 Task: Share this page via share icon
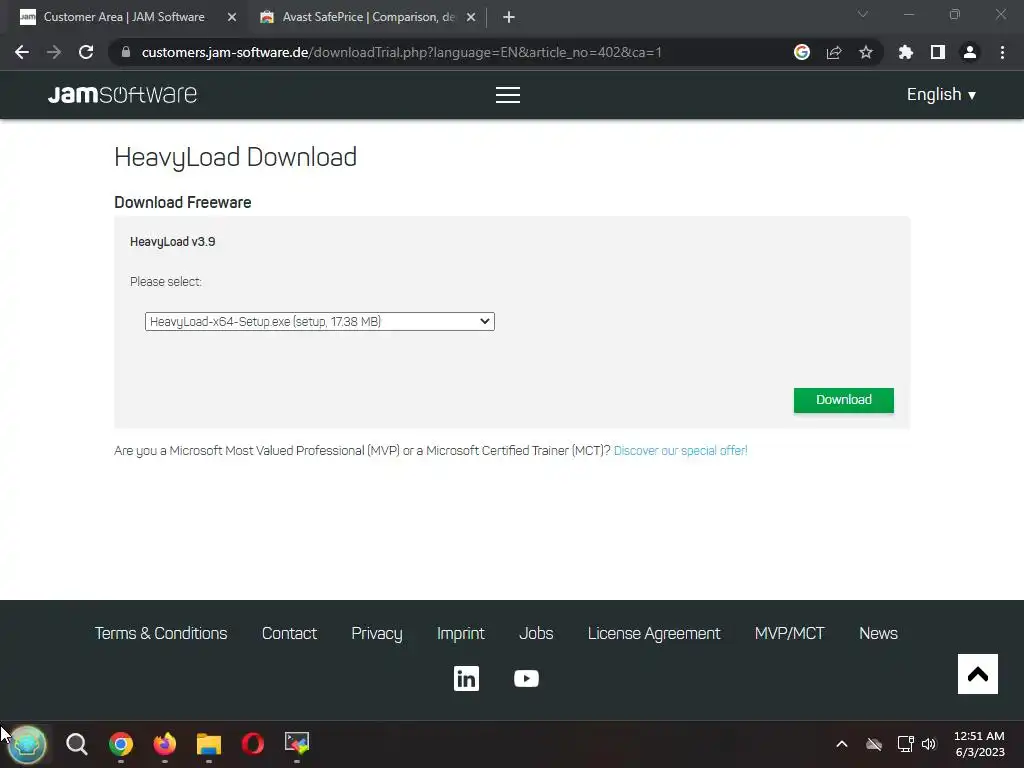coord(834,52)
